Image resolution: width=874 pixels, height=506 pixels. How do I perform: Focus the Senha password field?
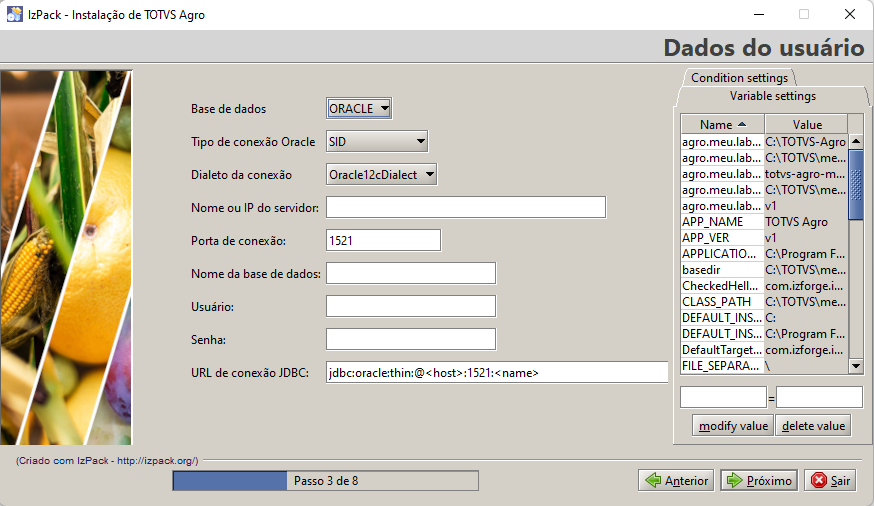pyautogui.click(x=411, y=339)
